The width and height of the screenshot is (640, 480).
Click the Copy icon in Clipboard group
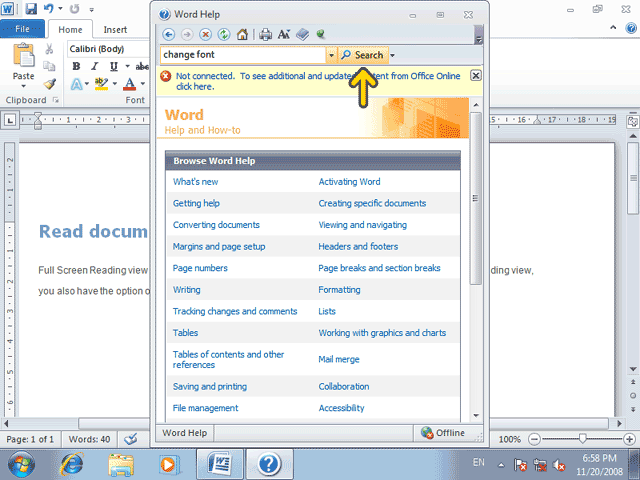pyautogui.click(x=49, y=66)
